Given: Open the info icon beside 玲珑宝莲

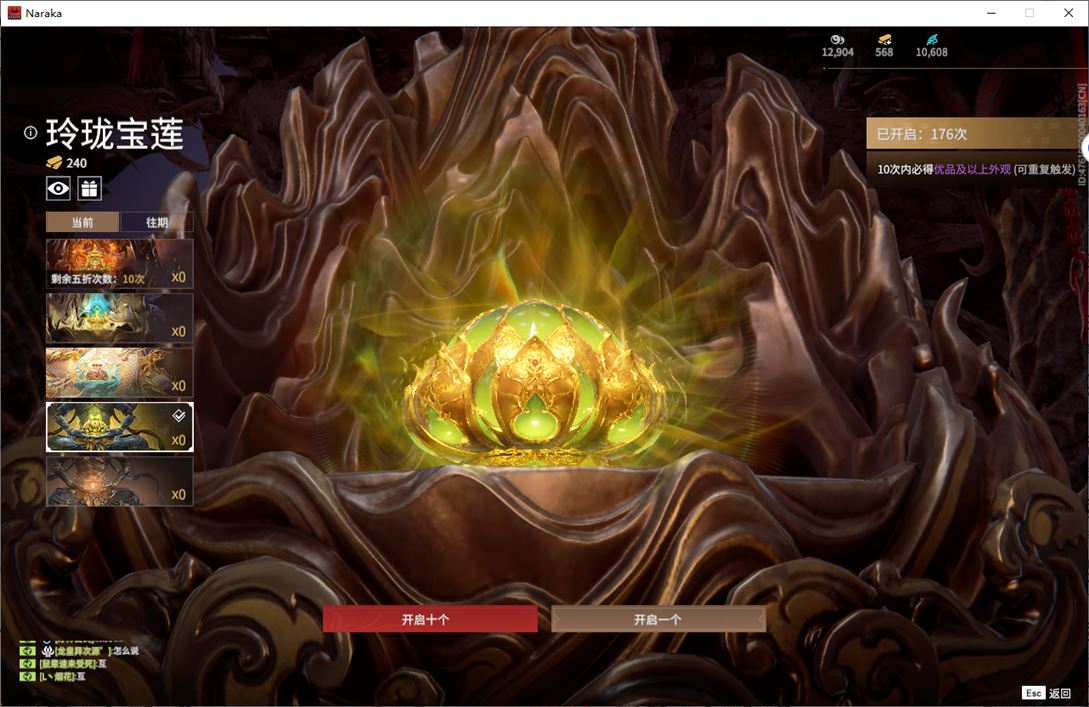Looking at the screenshot, I should (30, 133).
